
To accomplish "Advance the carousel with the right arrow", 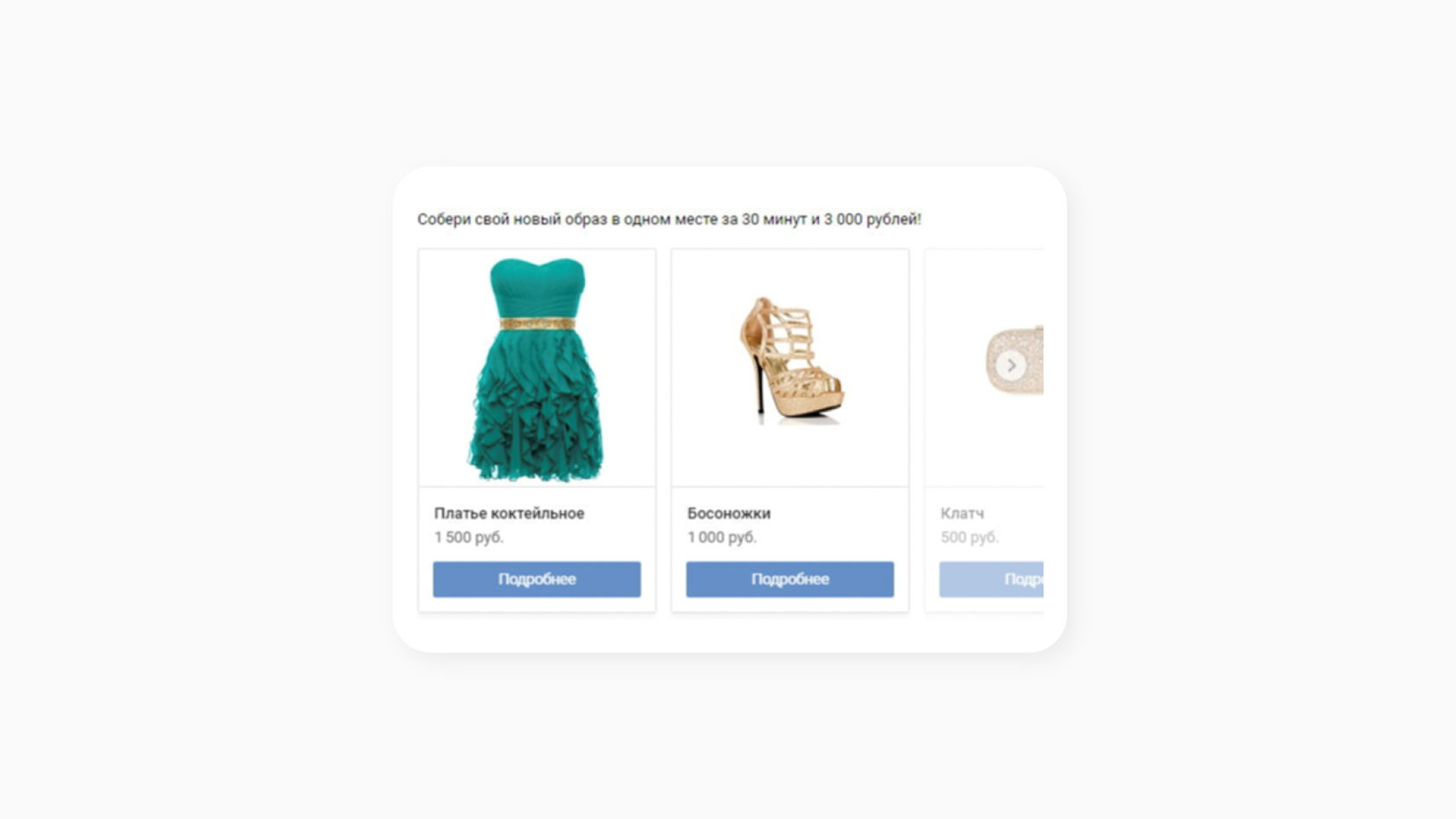I will (x=1011, y=365).
